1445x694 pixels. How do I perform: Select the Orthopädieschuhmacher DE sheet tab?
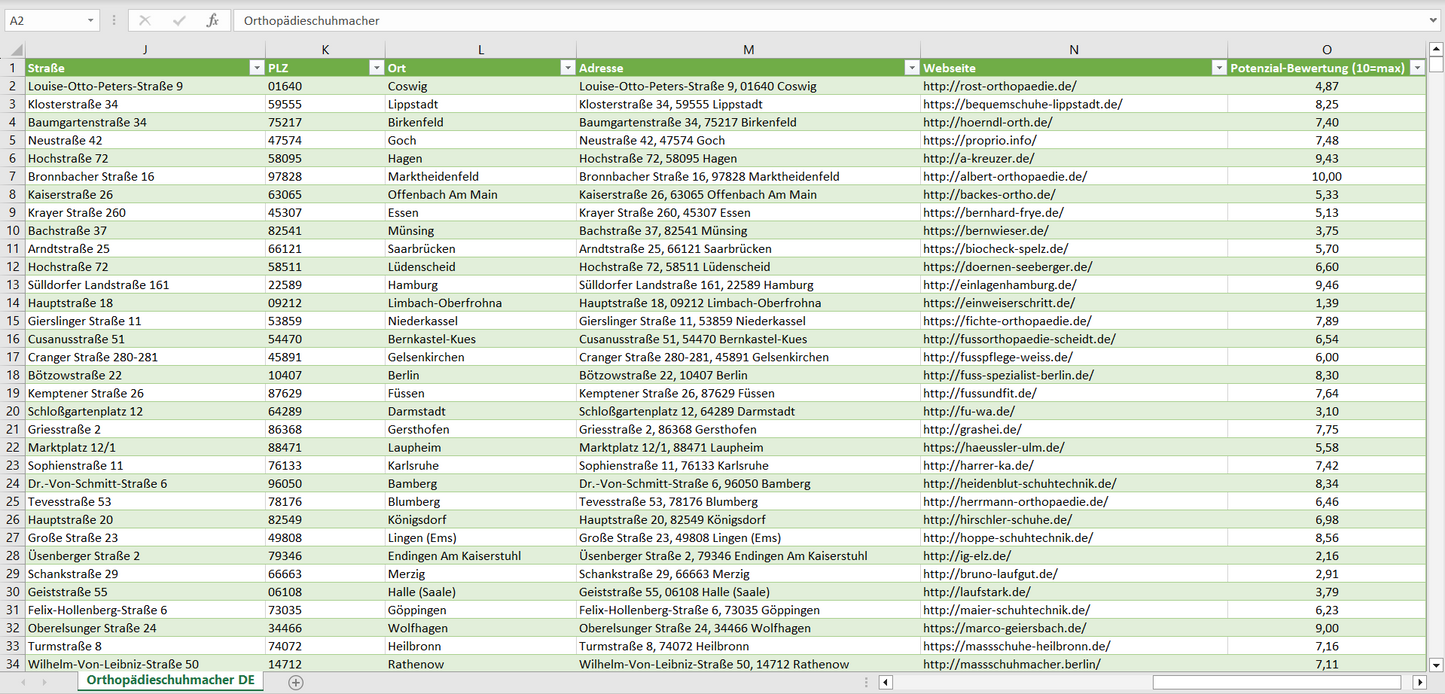pos(170,681)
